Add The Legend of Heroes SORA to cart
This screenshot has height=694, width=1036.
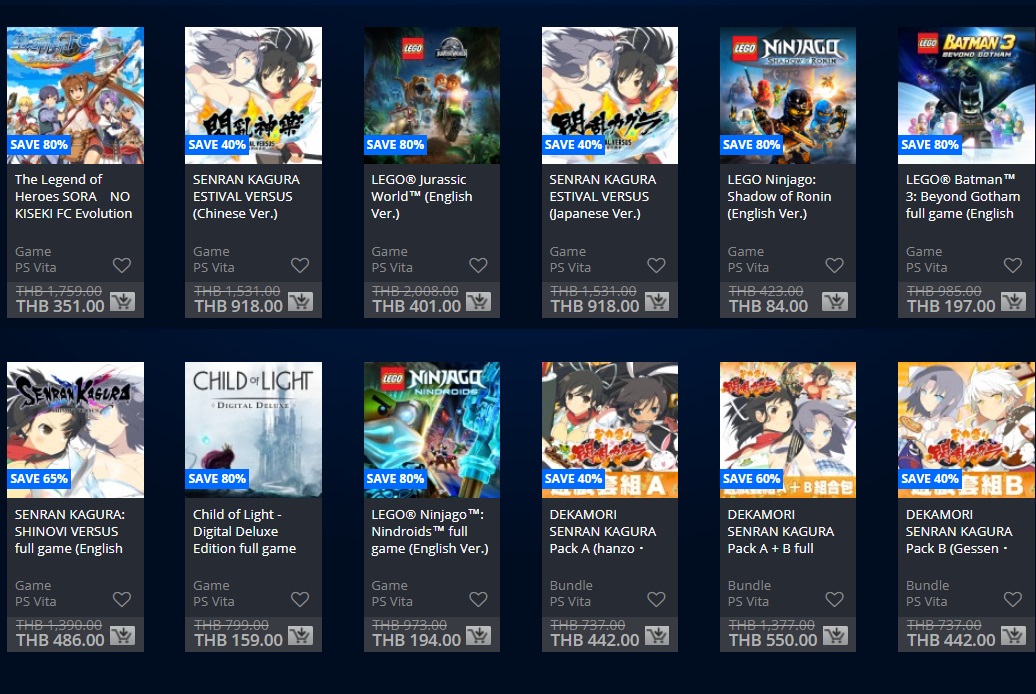[x=122, y=301]
